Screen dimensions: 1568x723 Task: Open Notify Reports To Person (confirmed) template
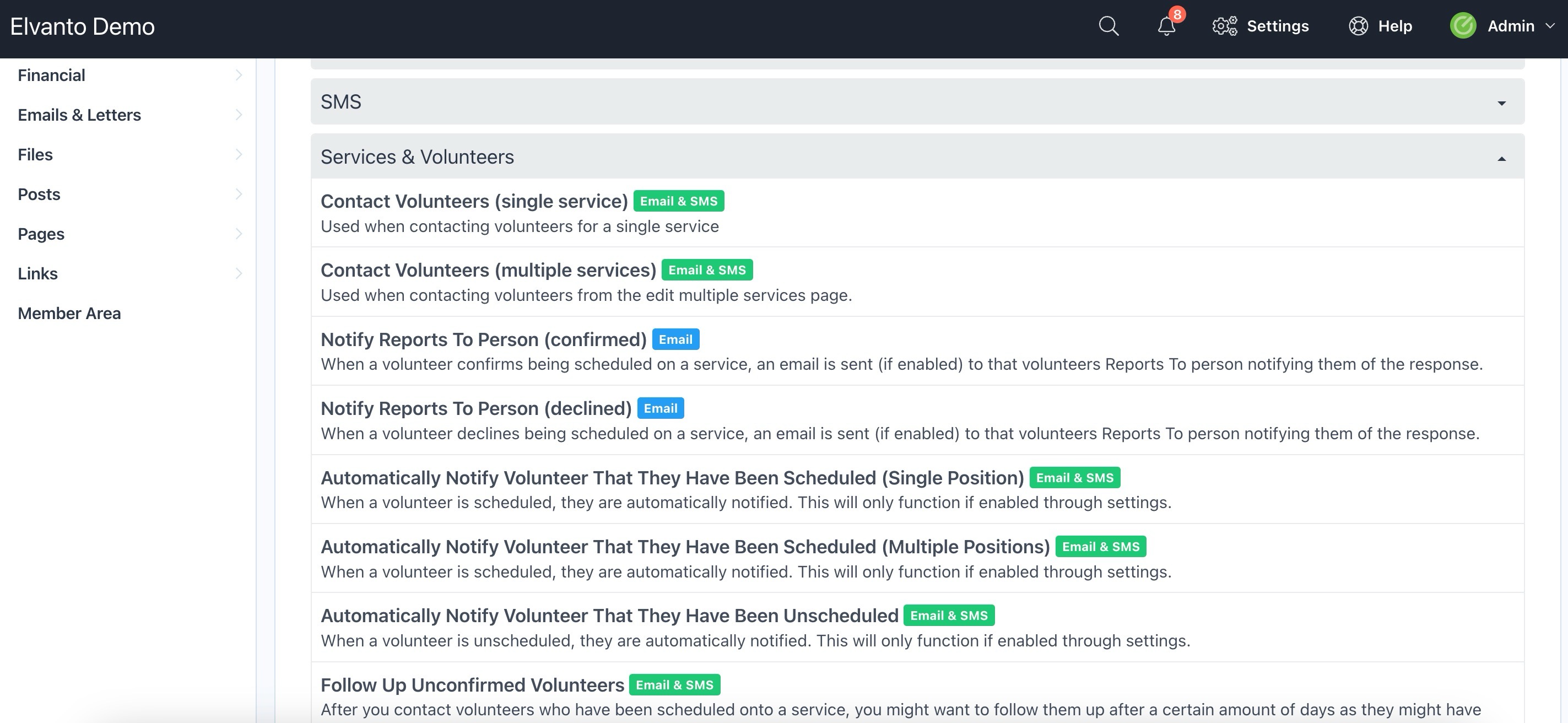483,339
